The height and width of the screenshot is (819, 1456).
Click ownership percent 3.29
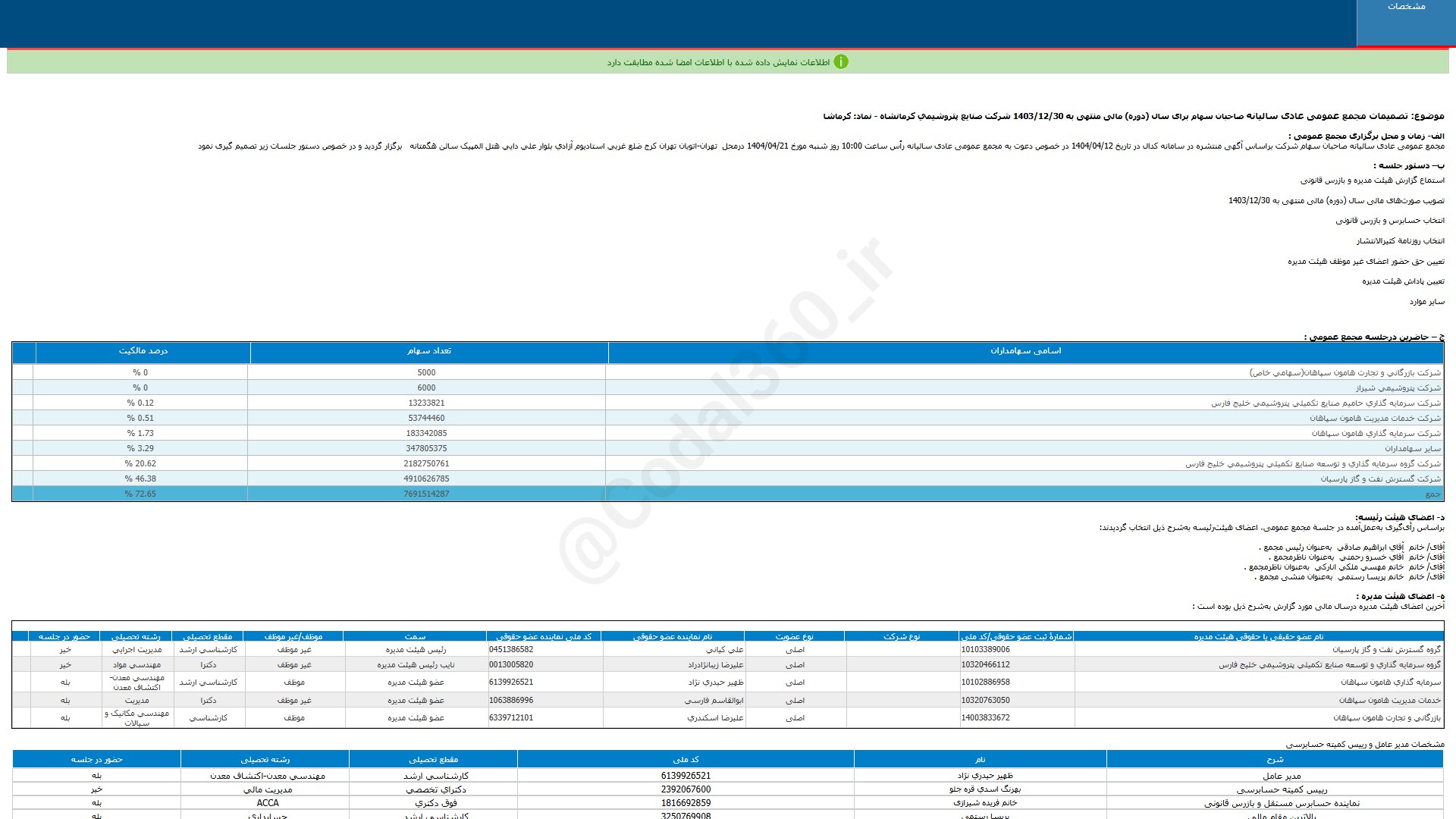coord(140,448)
